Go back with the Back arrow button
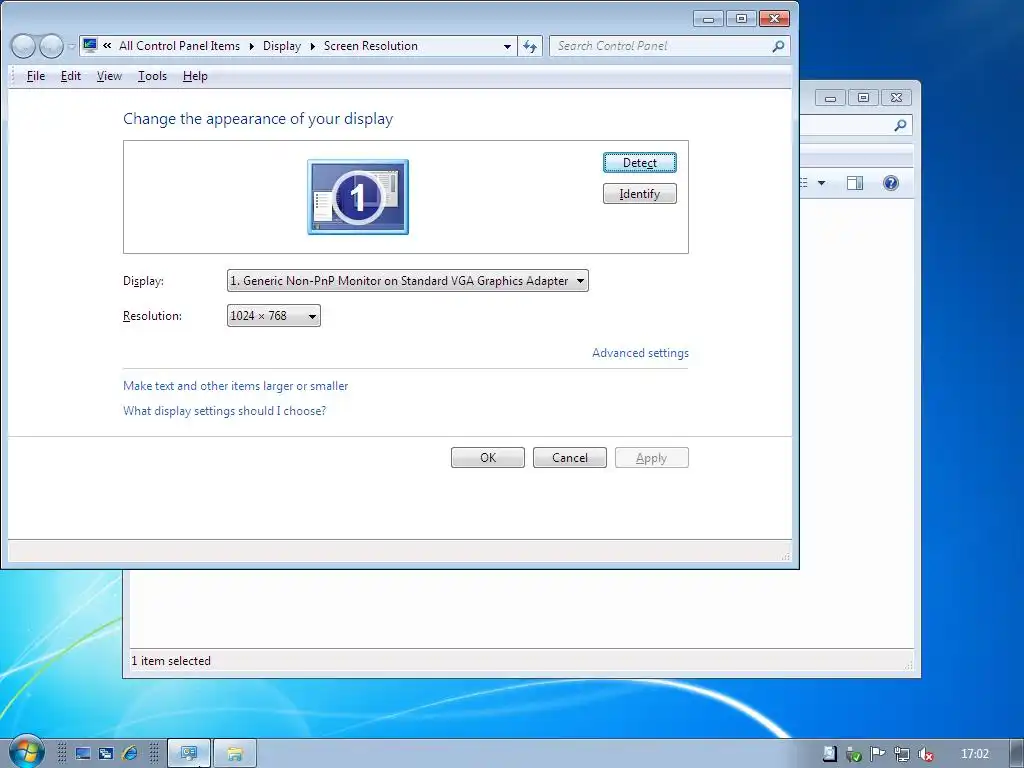 pyautogui.click(x=24, y=46)
